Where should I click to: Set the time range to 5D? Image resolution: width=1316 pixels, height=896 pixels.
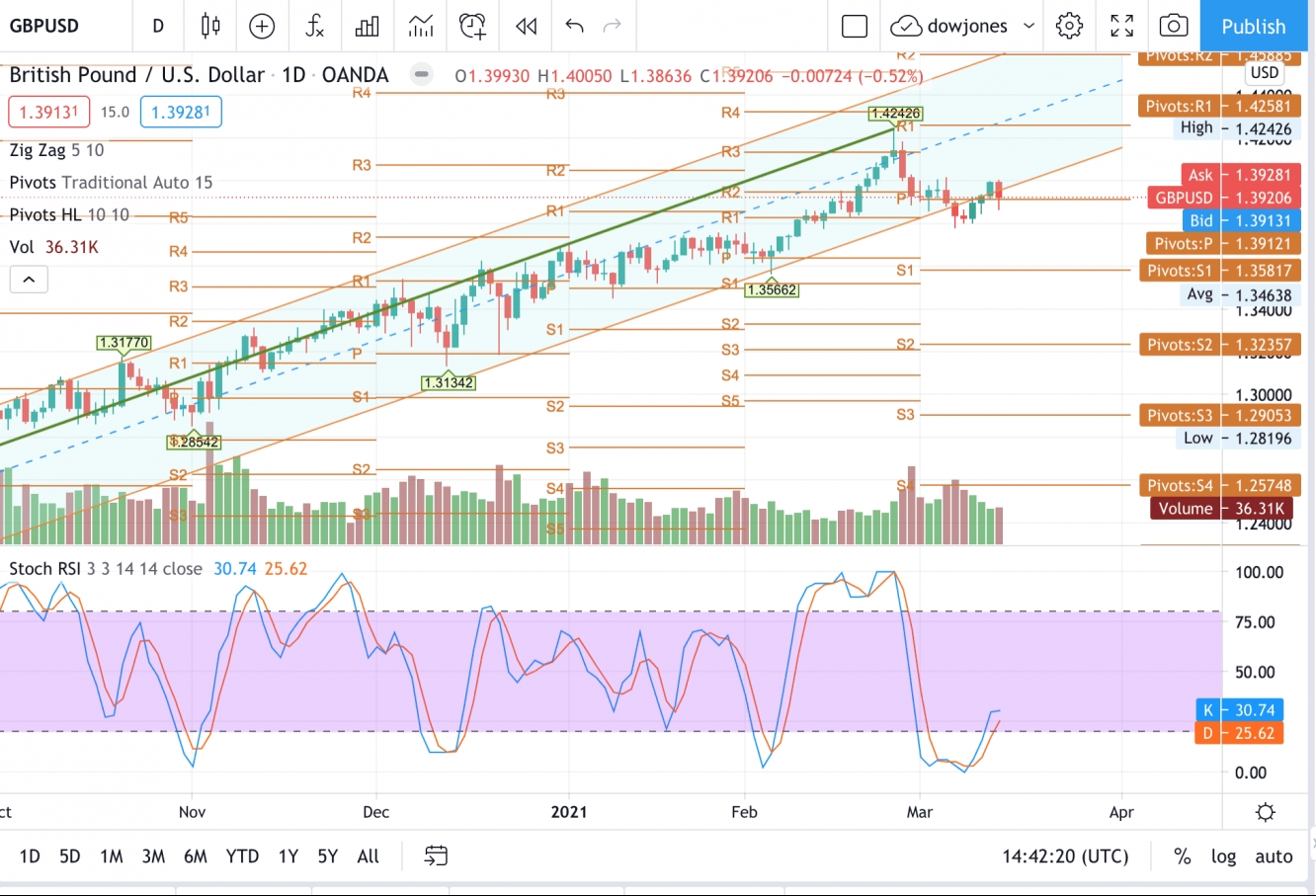[69, 856]
